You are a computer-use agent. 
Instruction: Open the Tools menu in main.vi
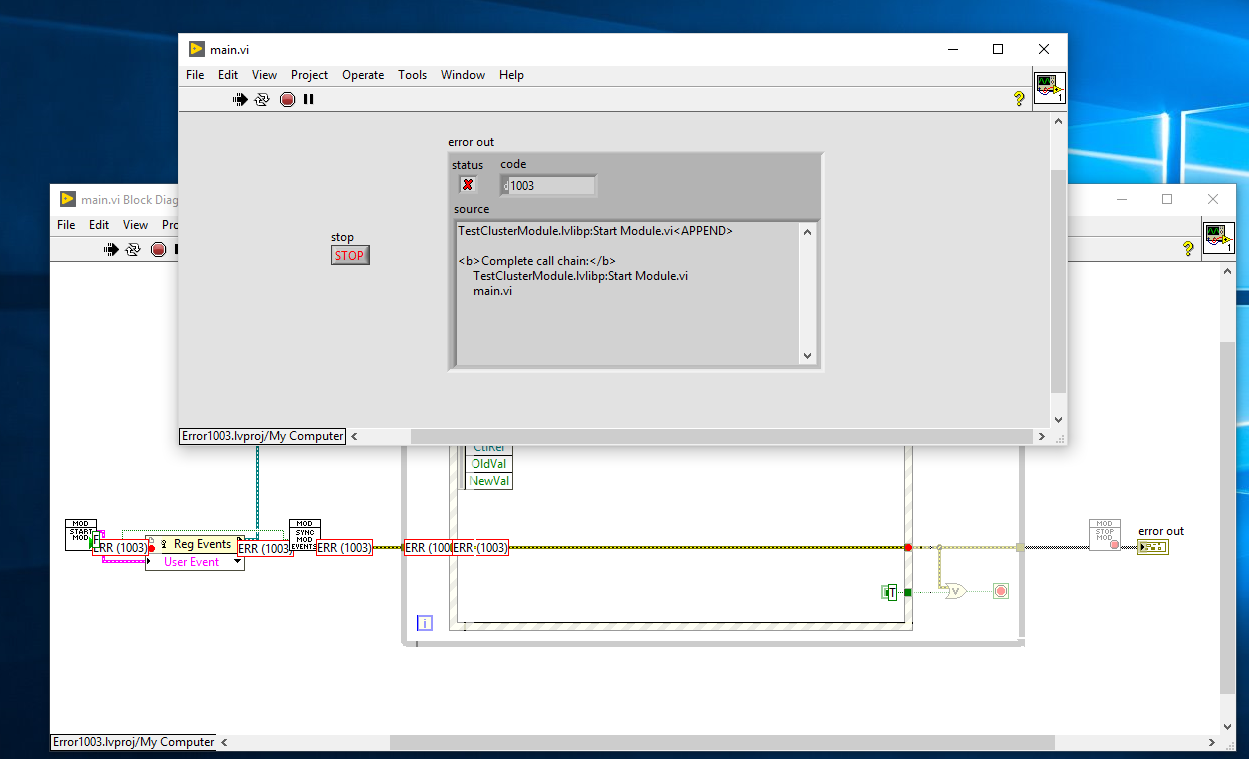(412, 75)
